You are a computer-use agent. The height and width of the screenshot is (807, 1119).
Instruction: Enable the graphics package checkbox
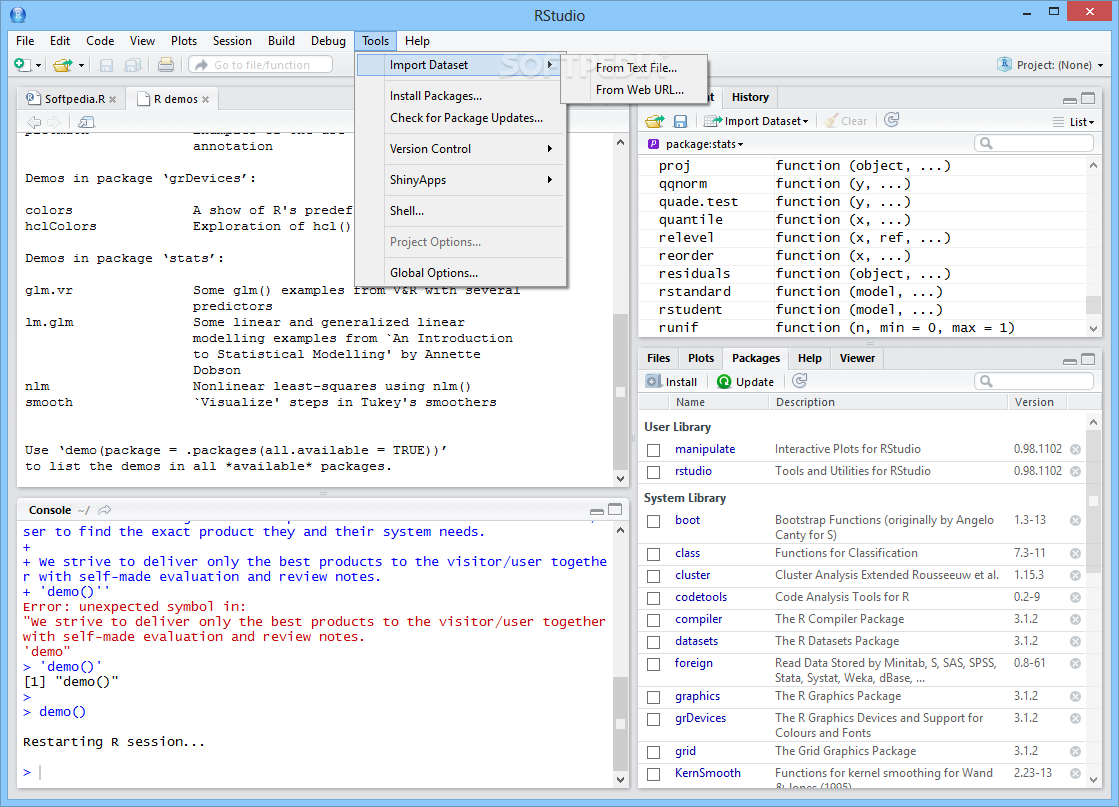pyautogui.click(x=654, y=697)
